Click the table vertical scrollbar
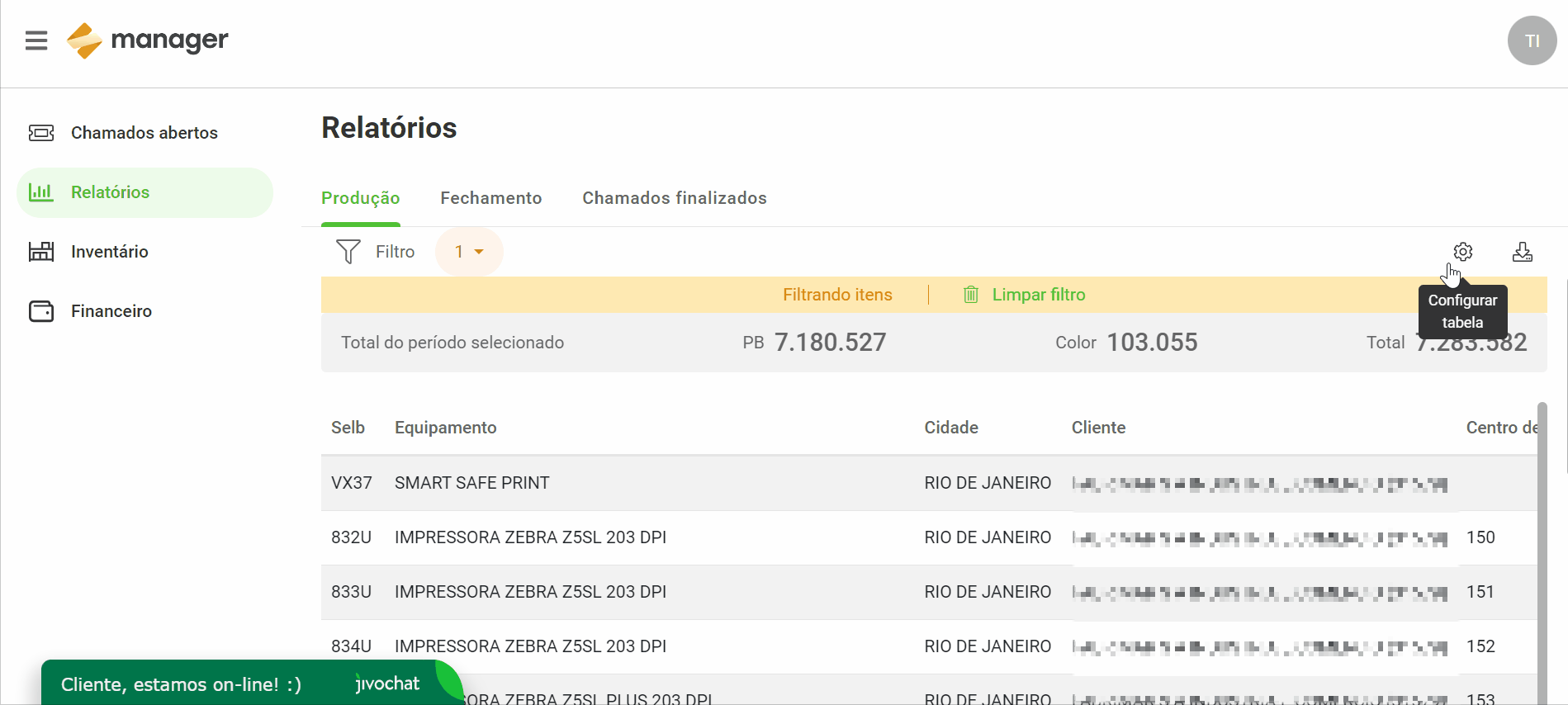The image size is (1568, 705). (1542, 553)
